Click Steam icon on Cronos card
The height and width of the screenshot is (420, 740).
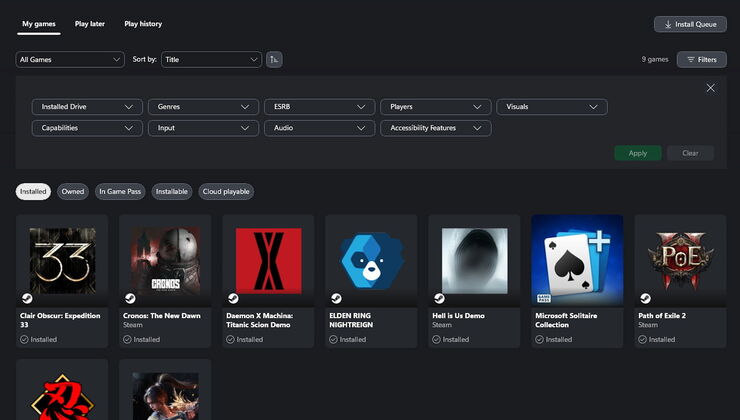click(130, 298)
